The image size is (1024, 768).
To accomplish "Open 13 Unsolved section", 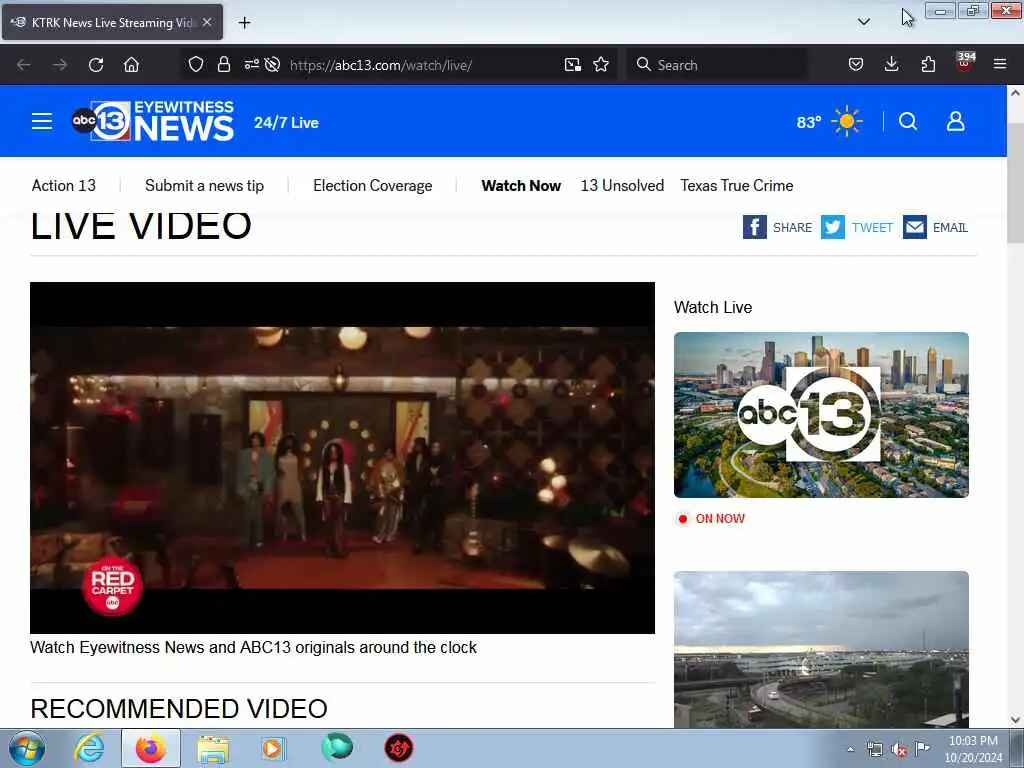I will (622, 185).
